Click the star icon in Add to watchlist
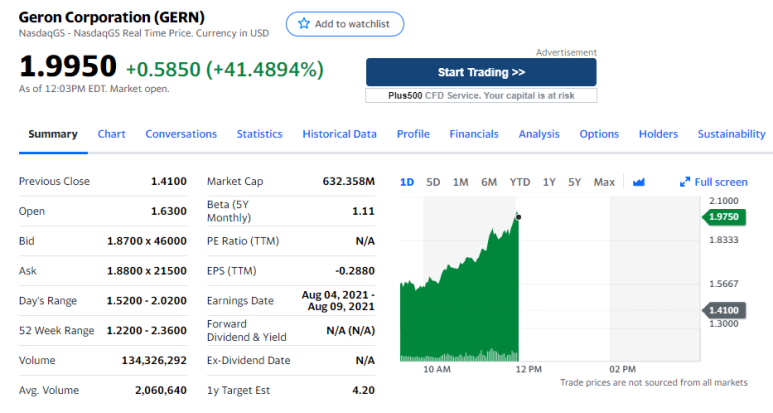Screen dimensions: 773x413 (x=304, y=24)
